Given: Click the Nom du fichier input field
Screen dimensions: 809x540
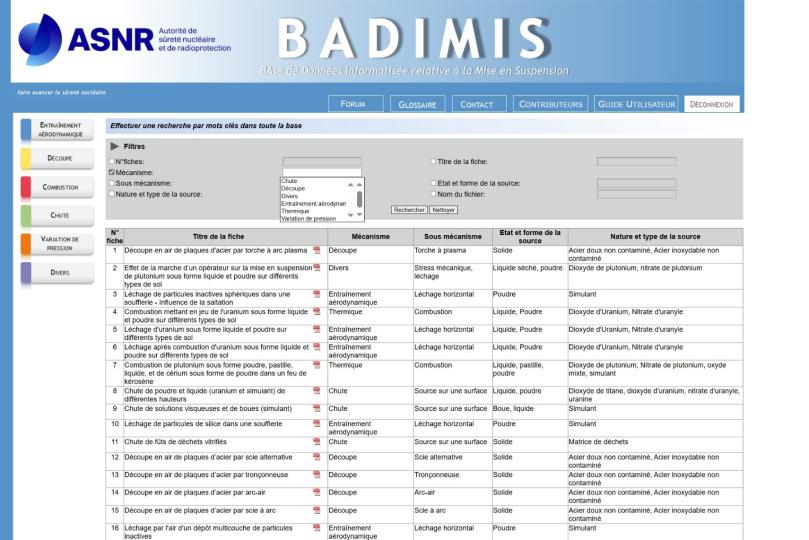Looking at the screenshot, I should (637, 194).
